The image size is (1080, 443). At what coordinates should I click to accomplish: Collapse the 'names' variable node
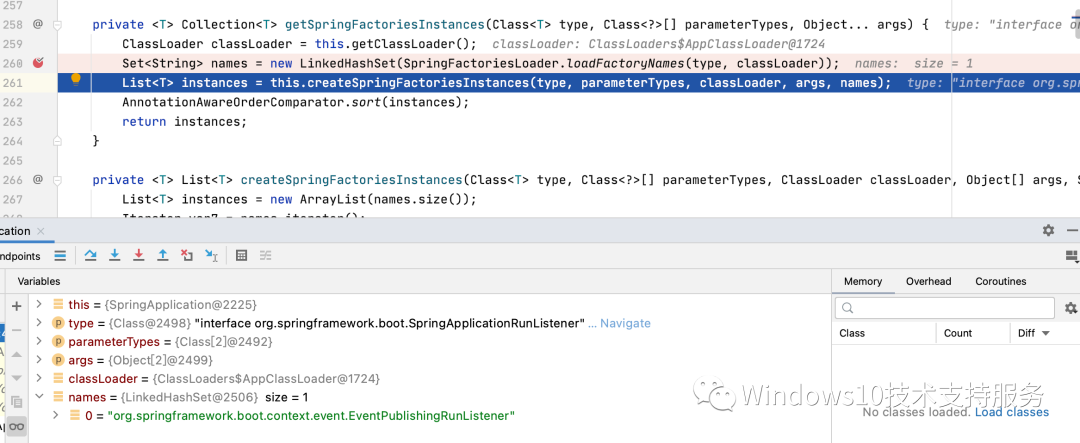click(39, 397)
